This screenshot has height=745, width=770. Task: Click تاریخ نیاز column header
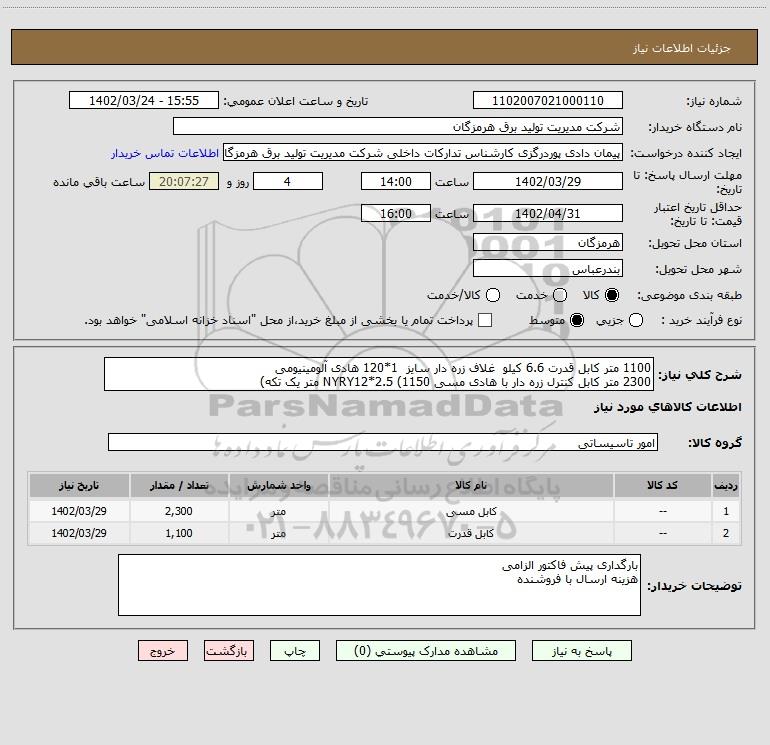pos(79,486)
